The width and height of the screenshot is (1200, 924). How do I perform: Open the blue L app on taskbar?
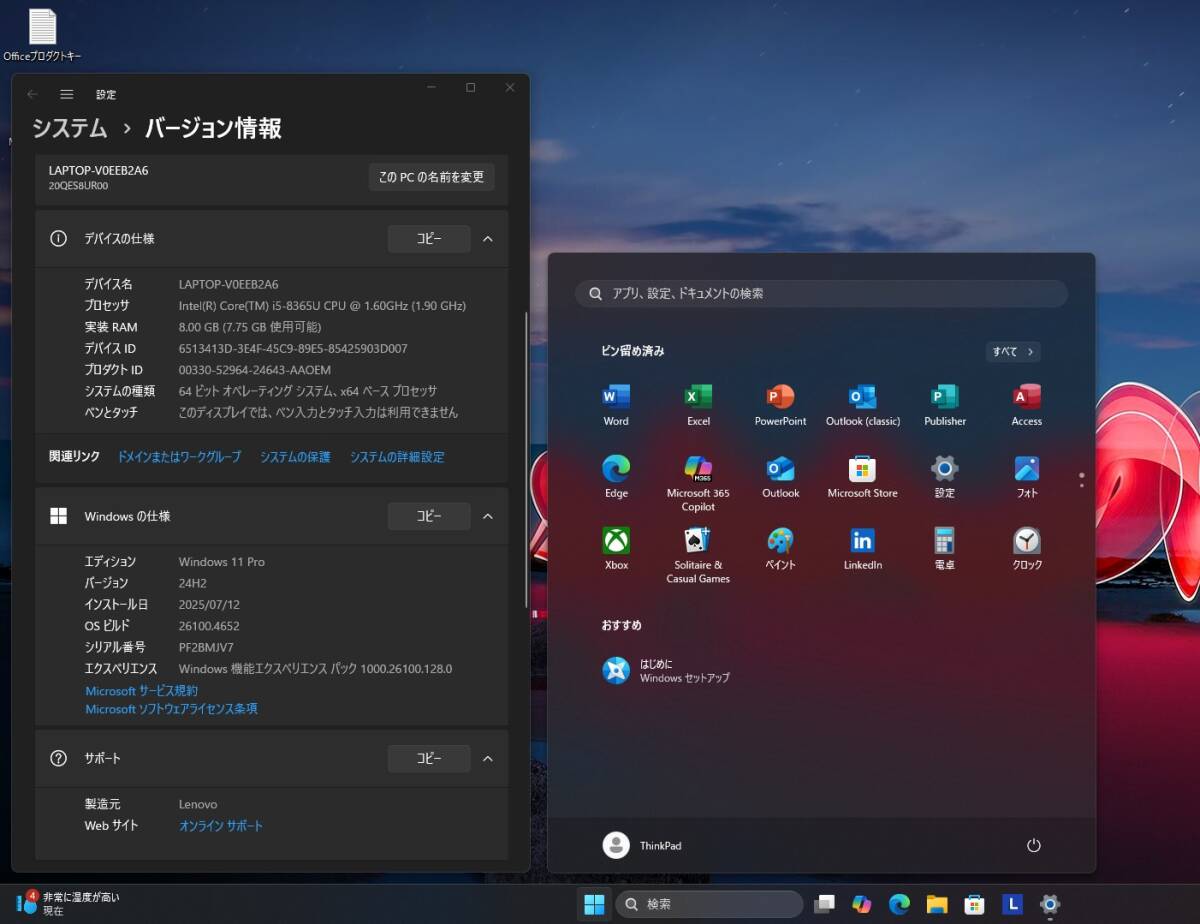click(x=1012, y=904)
